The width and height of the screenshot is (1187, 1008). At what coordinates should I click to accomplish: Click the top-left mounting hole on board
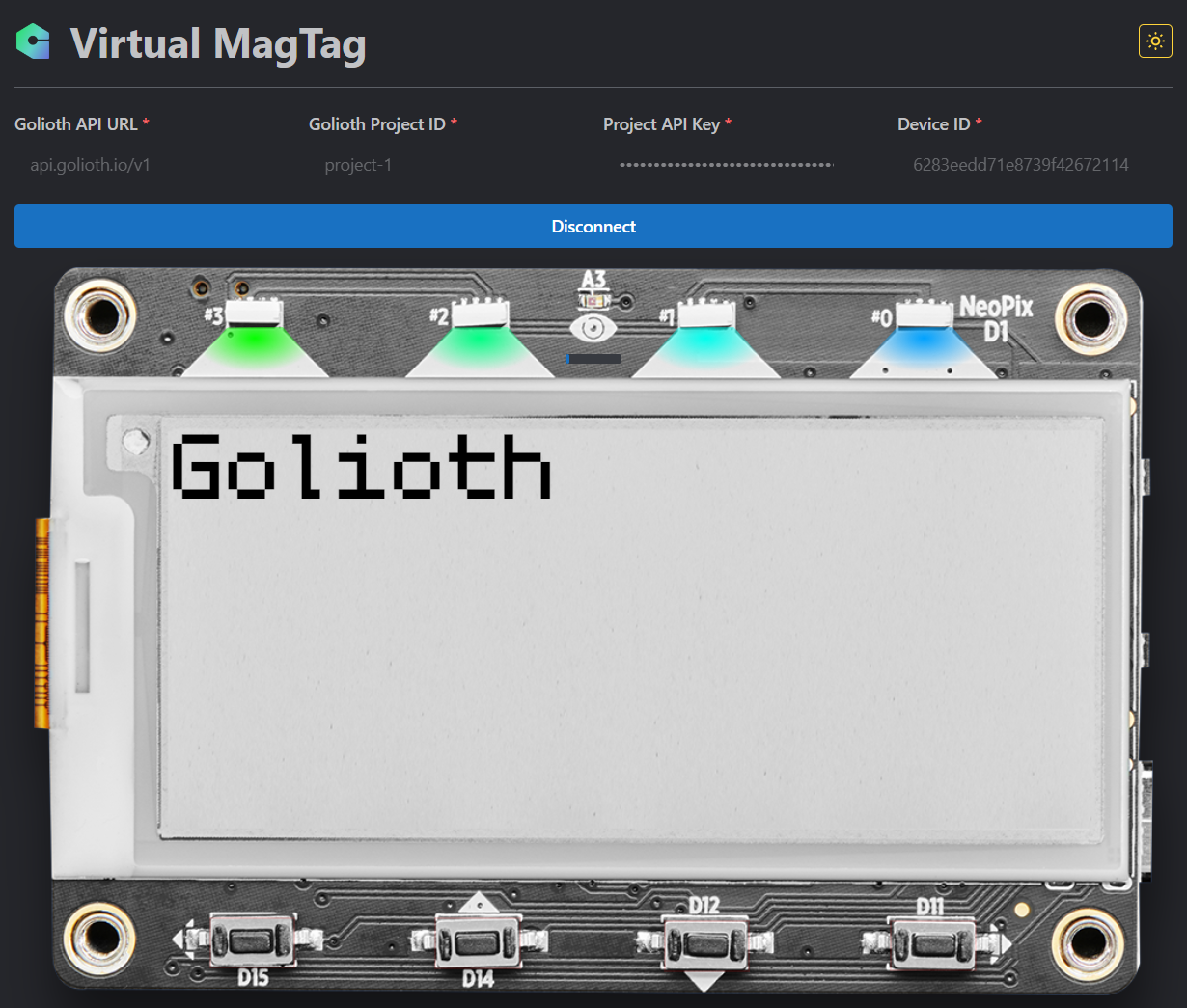pos(99,314)
